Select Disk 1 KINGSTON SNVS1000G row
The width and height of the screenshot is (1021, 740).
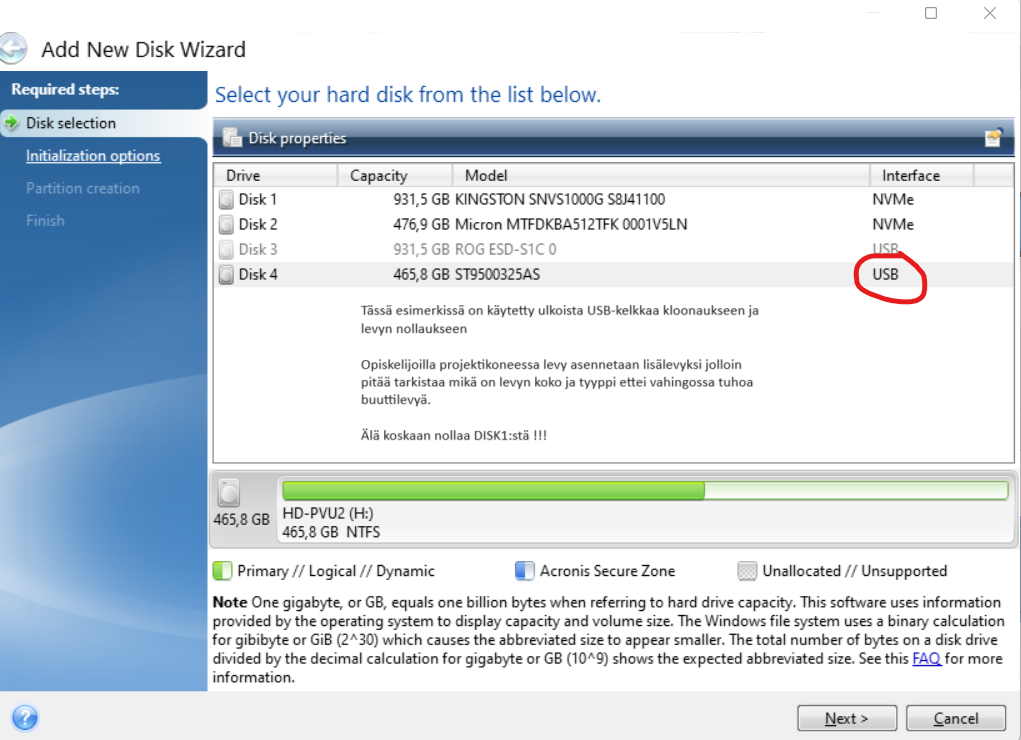click(x=613, y=199)
